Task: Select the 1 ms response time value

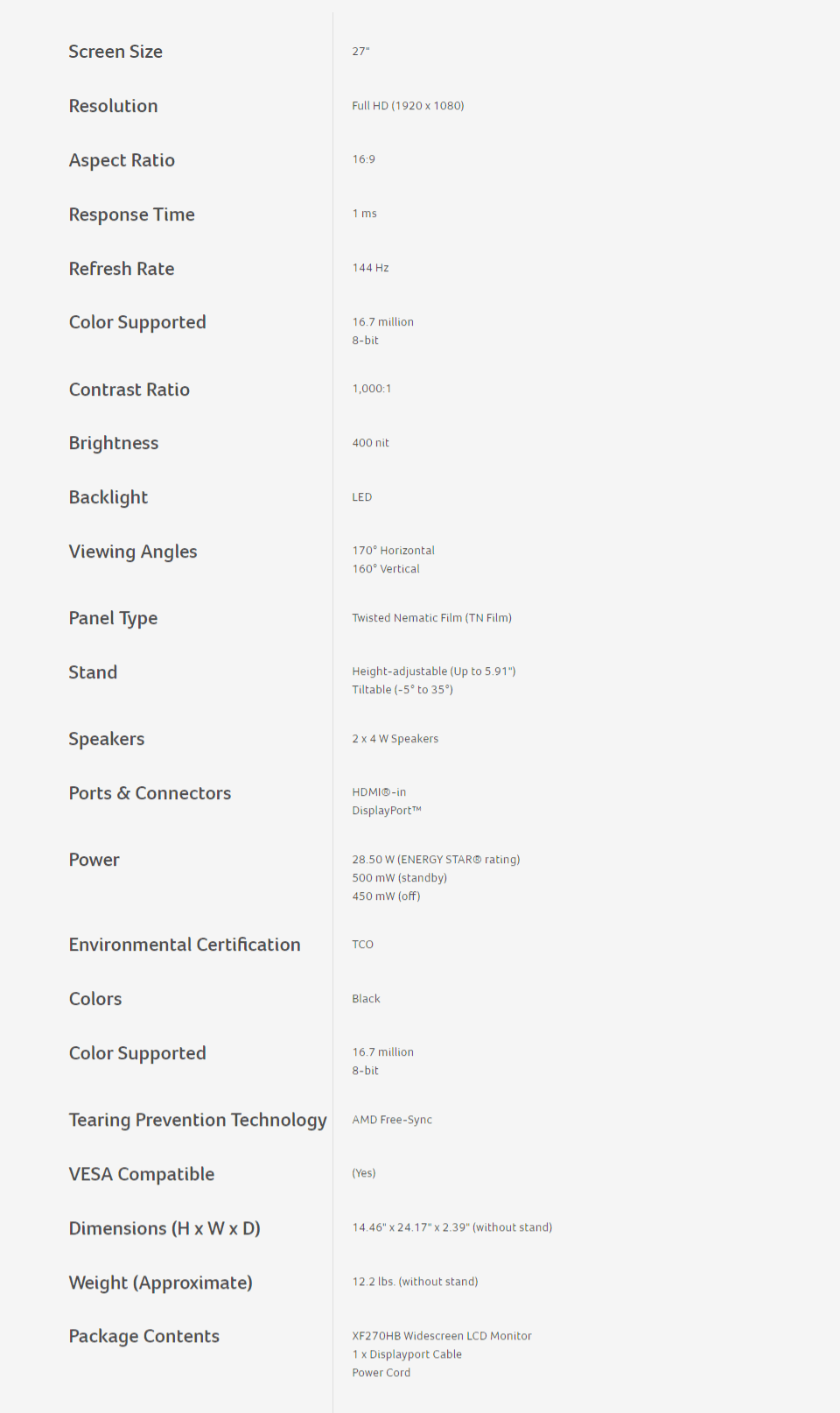Action: (x=364, y=214)
